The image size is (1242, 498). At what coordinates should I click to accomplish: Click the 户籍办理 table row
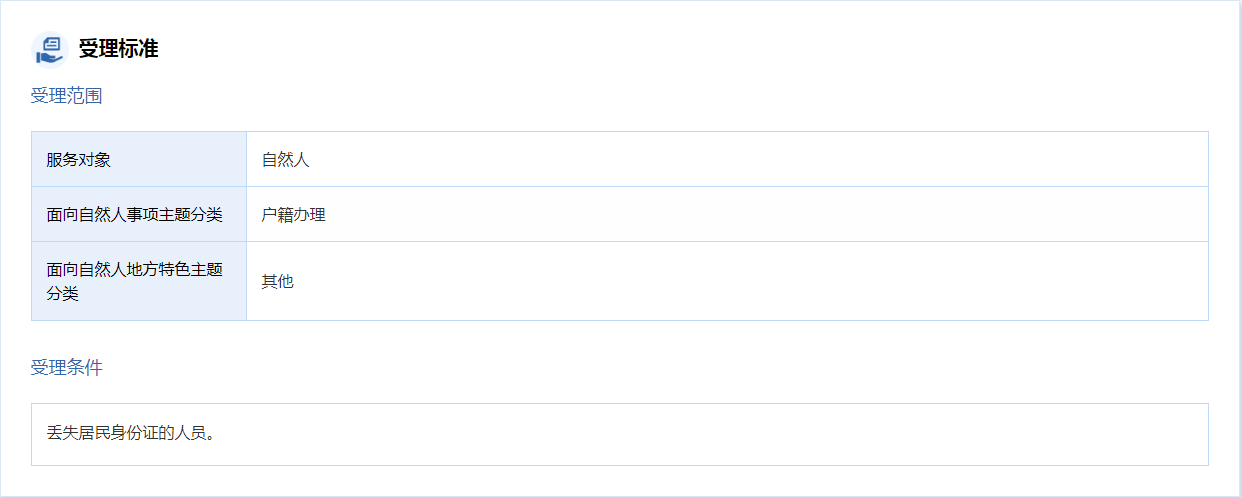pyautogui.click(x=620, y=214)
